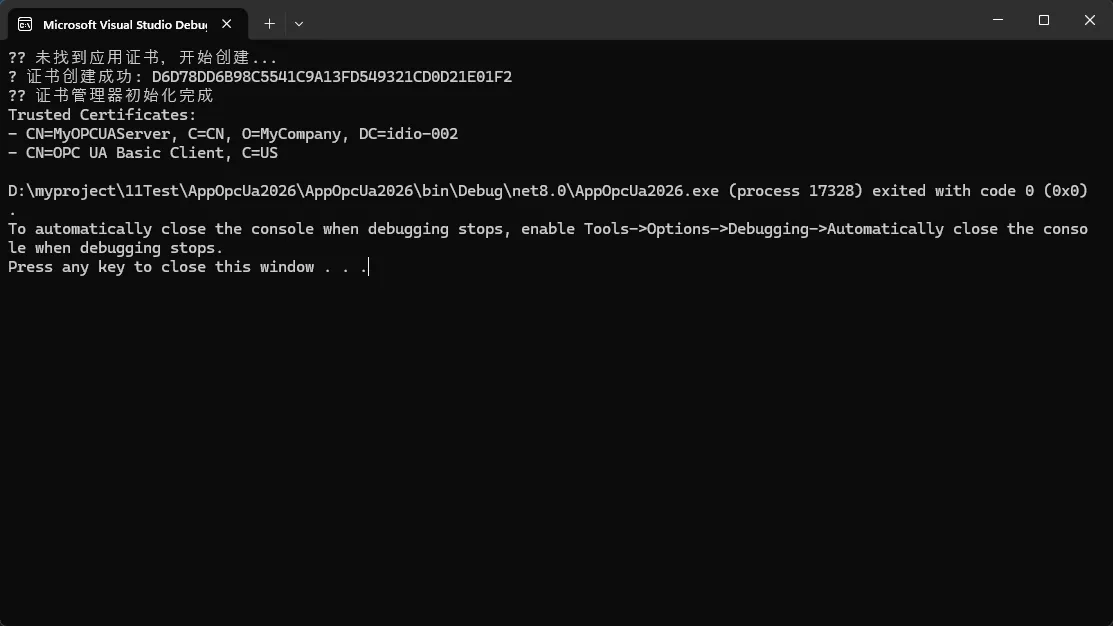This screenshot has width=1113, height=626.
Task: Close the debug console window
Action: (x=1088, y=20)
